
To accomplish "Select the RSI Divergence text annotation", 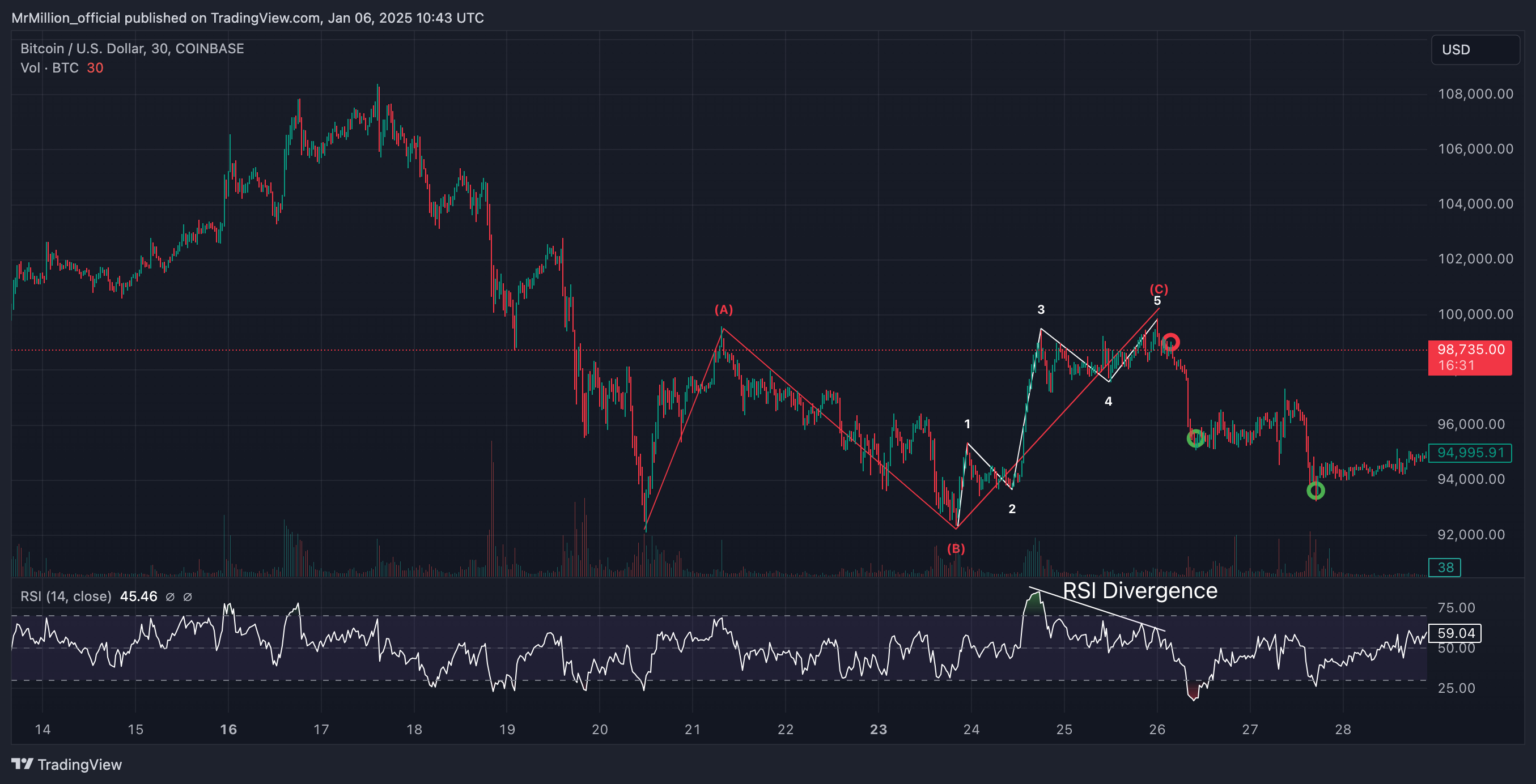I will point(1140,591).
